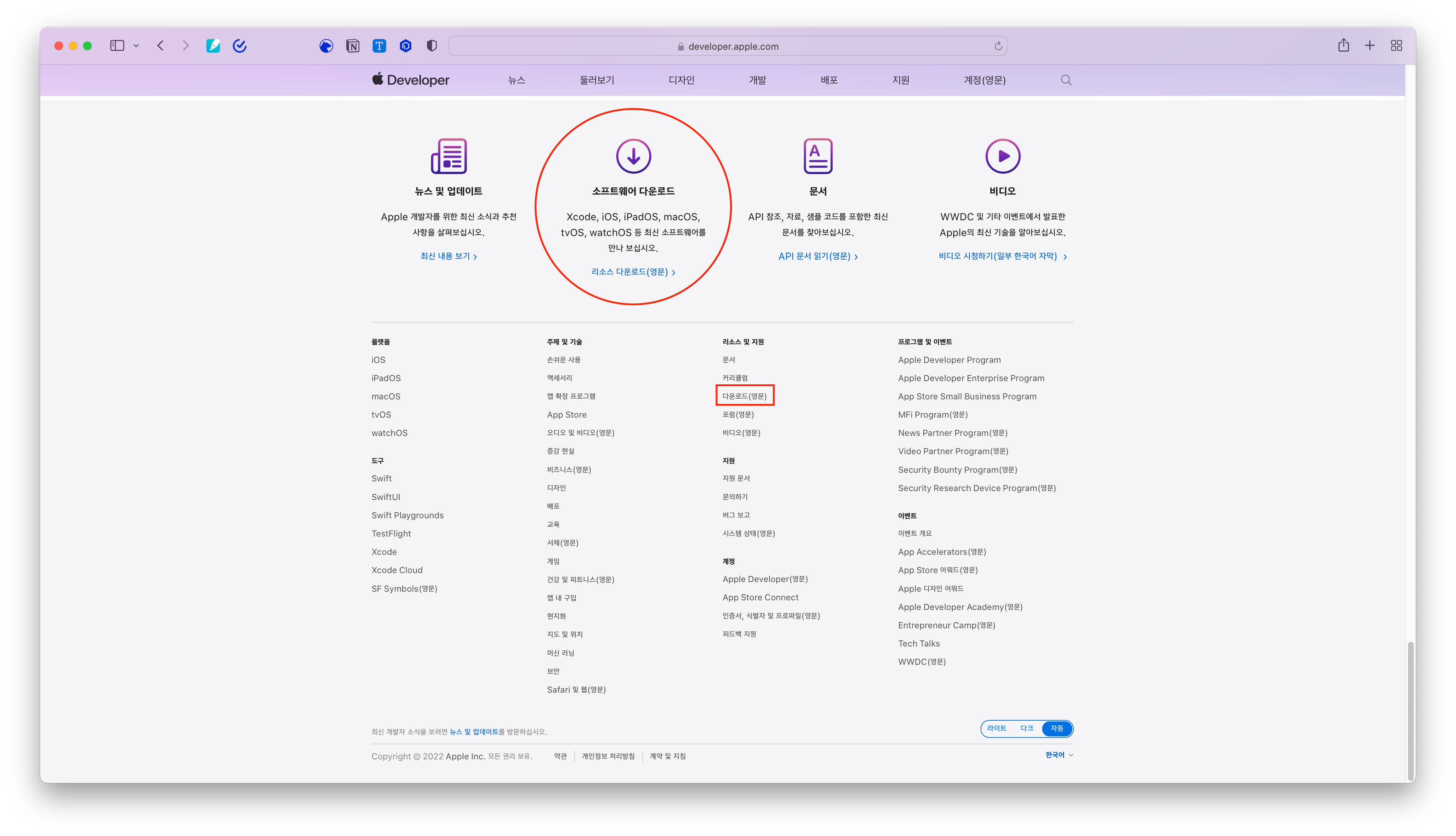Select 라이트 appearance mode
Image resolution: width=1456 pixels, height=836 pixels.
tap(996, 728)
